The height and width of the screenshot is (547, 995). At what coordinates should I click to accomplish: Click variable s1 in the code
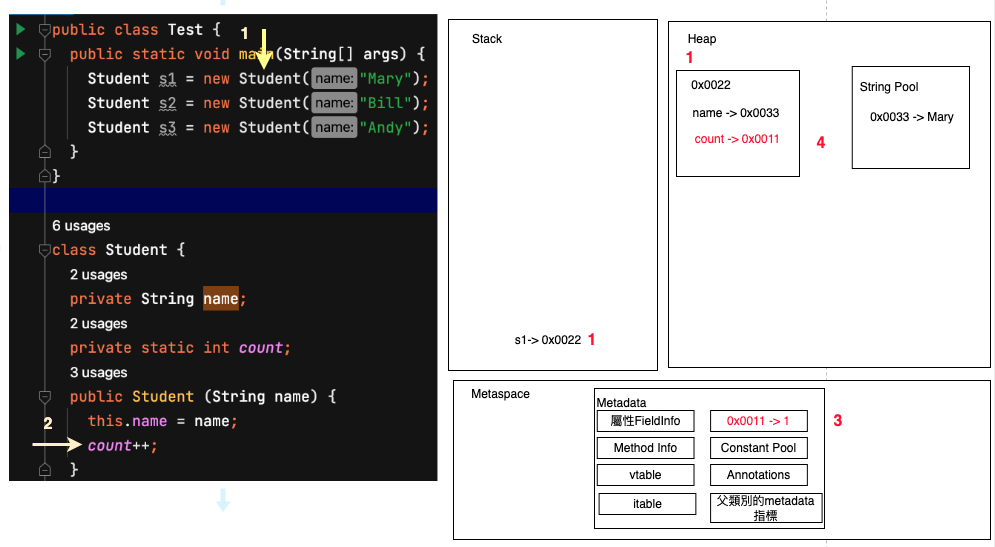click(168, 79)
